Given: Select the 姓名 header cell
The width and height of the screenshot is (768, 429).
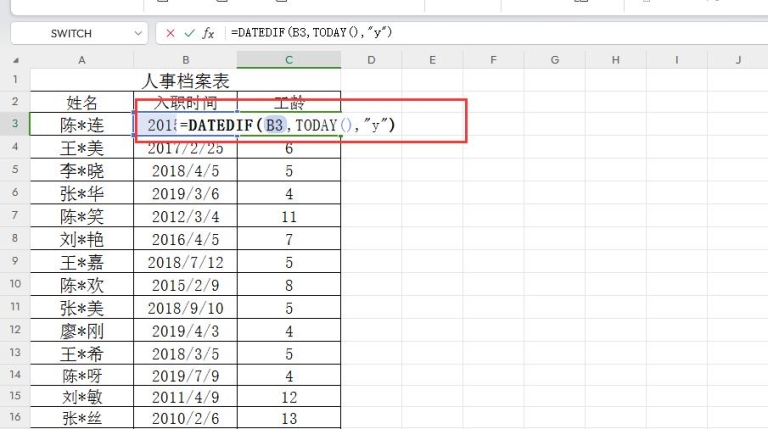Looking at the screenshot, I should tap(82, 102).
